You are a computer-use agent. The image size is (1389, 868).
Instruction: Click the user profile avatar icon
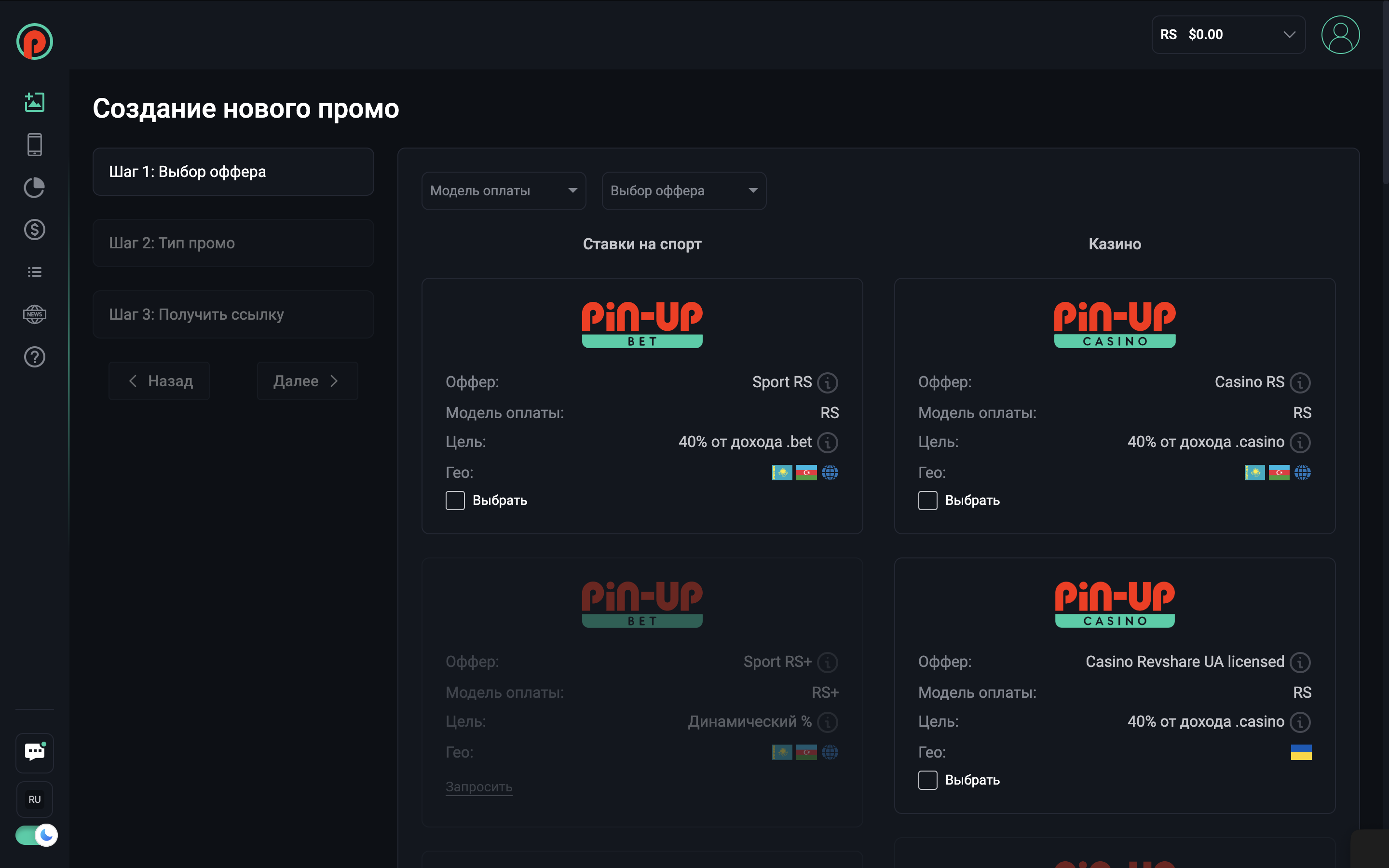[1340, 34]
